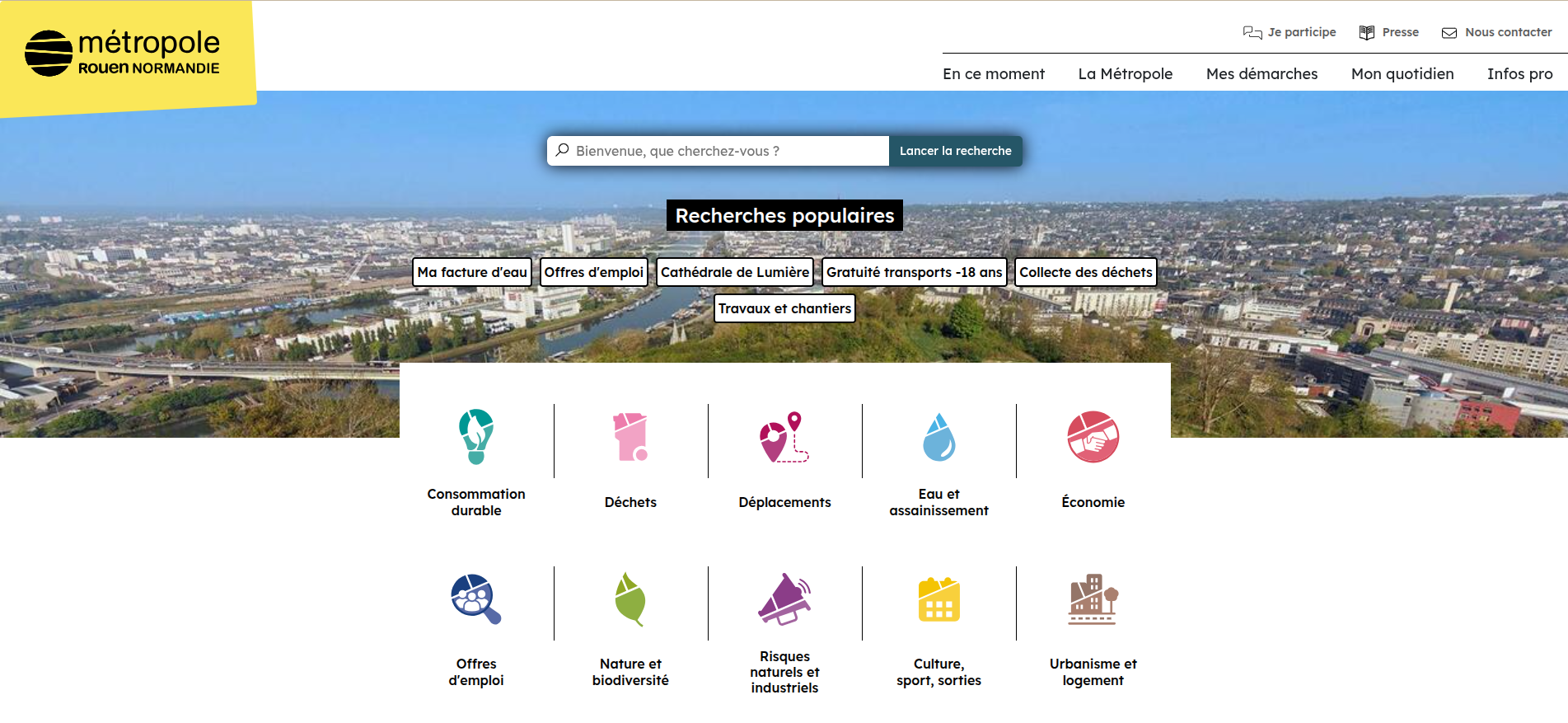Image resolution: width=1568 pixels, height=723 pixels.
Task: Open the Urbanisme et logement buildings icon
Action: point(1093,599)
